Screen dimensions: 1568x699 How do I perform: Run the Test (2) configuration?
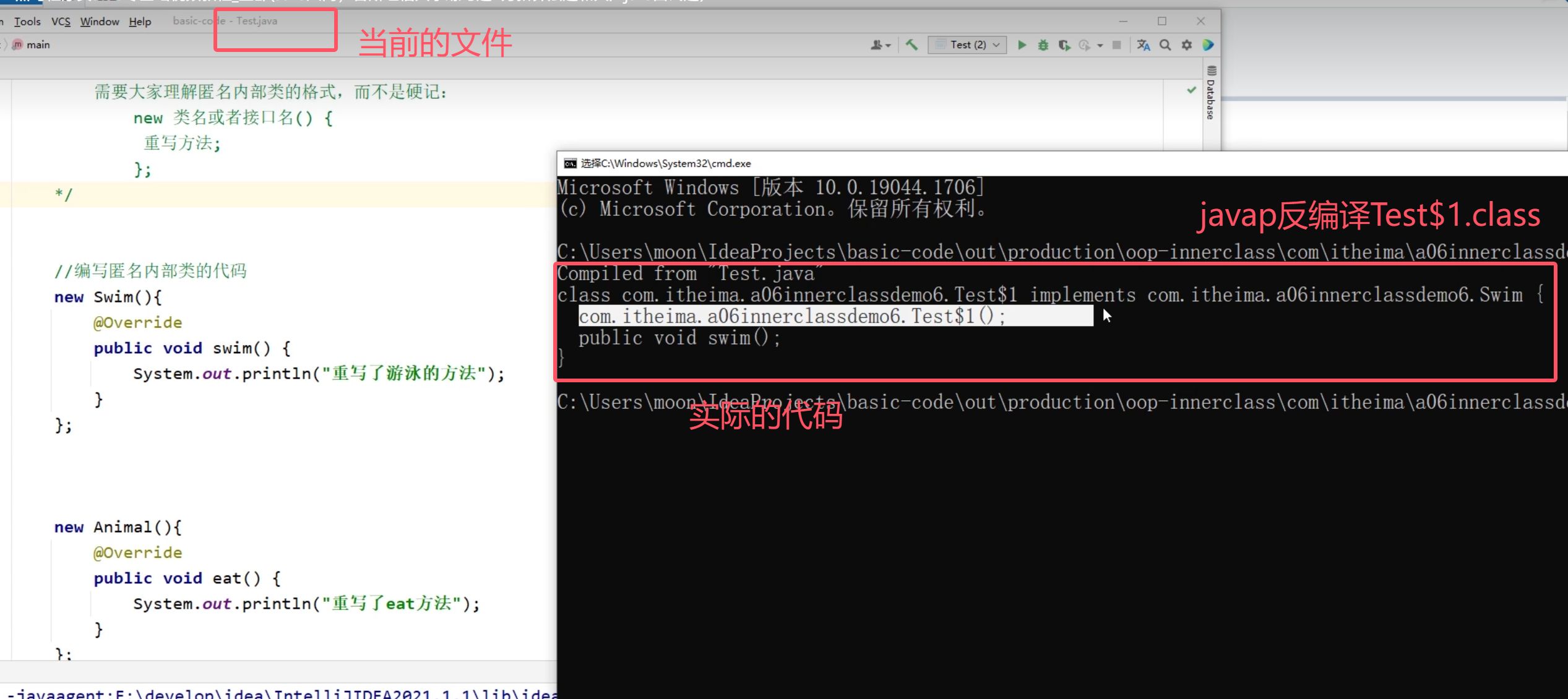click(1022, 45)
